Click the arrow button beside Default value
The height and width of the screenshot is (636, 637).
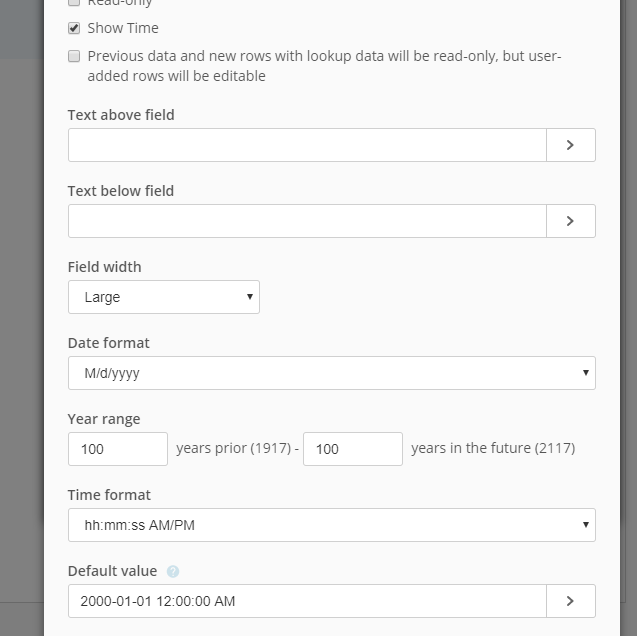coord(570,601)
